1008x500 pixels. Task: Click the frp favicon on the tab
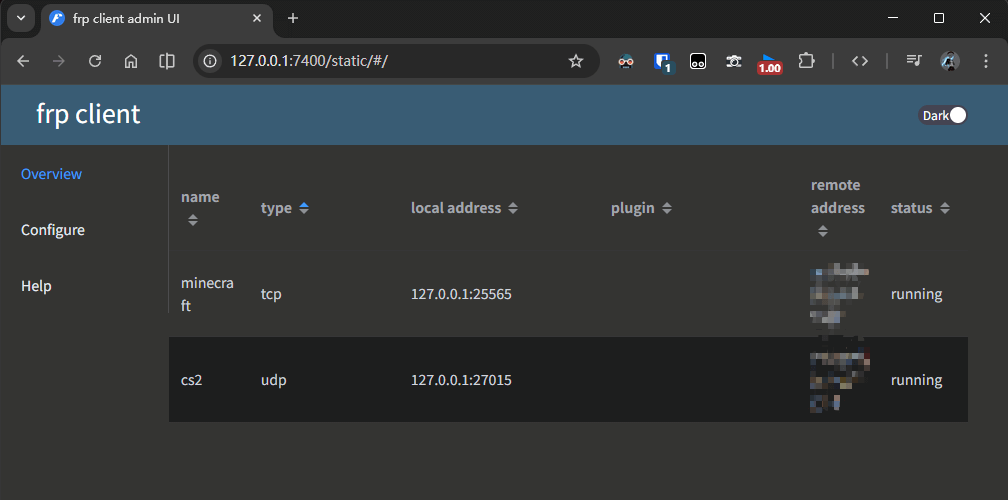pos(57,19)
